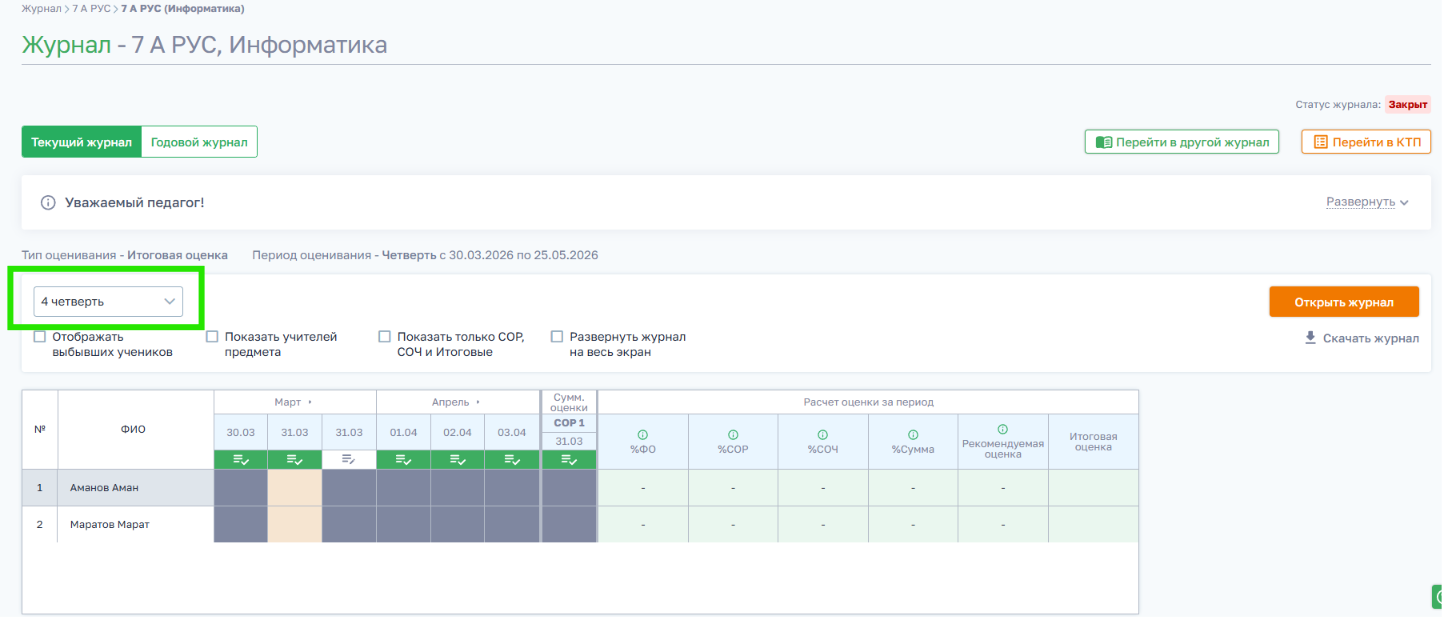Viewport: 1442px width, 617px height.
Task: Click the topic icon under СОР 1
Action: click(x=569, y=460)
